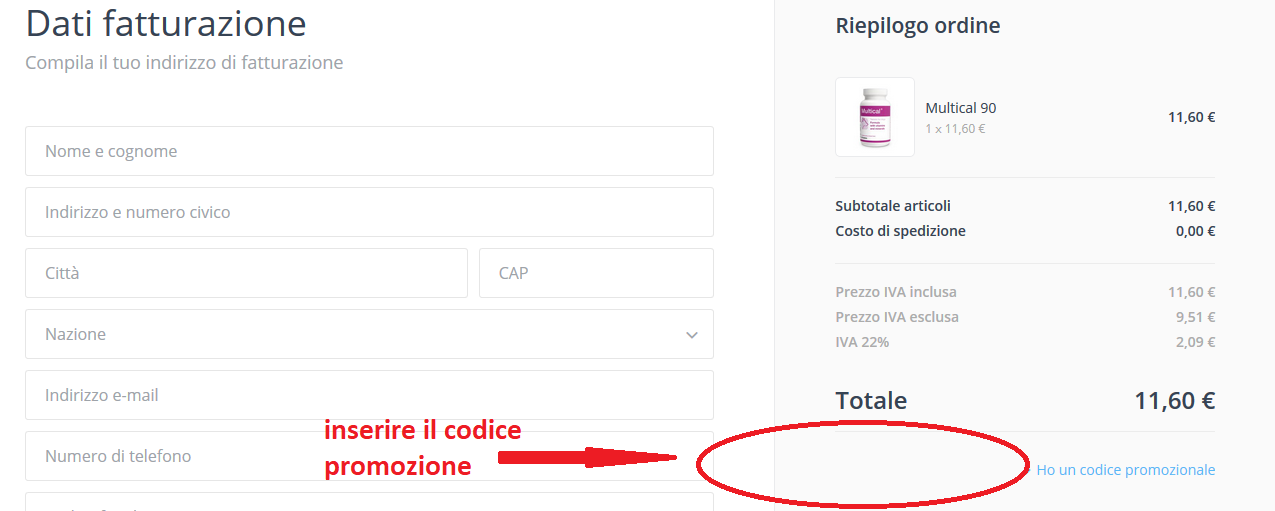Image resolution: width=1275 pixels, height=511 pixels.
Task: Click the partly visible field below telefono
Action: [369, 502]
